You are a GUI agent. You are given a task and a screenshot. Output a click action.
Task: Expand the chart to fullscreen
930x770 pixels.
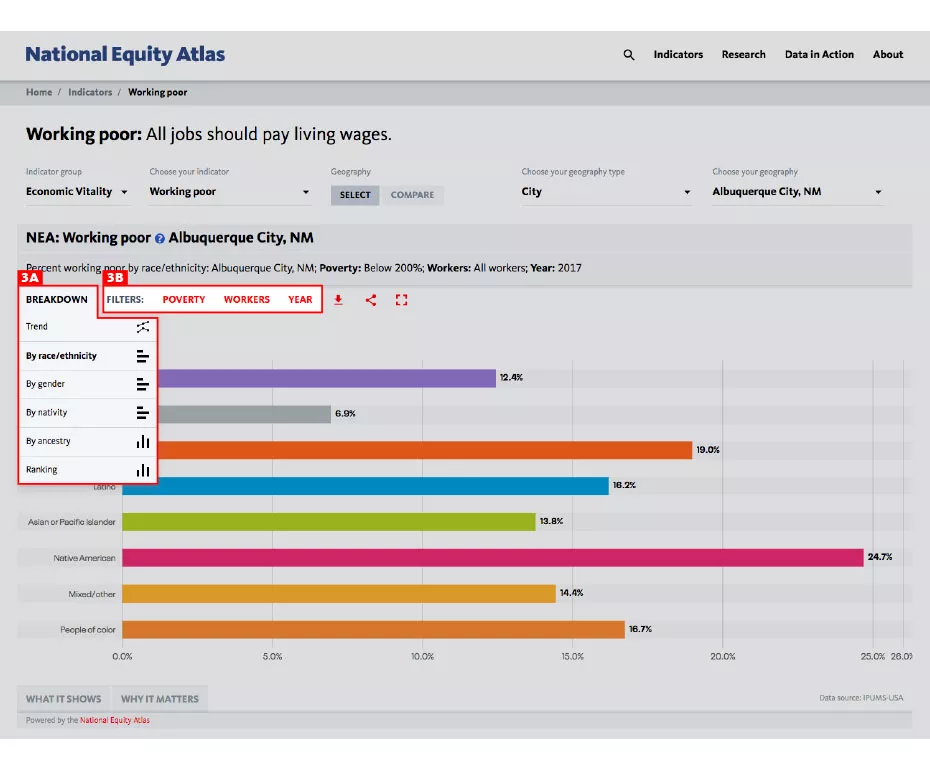pos(401,299)
